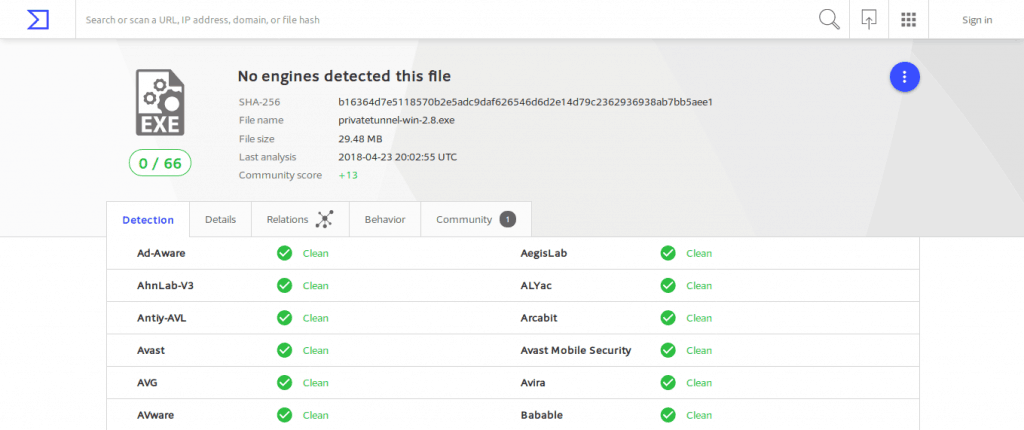
Task: Click the last analysis timestamp 2018-04-23
Action: point(397,157)
